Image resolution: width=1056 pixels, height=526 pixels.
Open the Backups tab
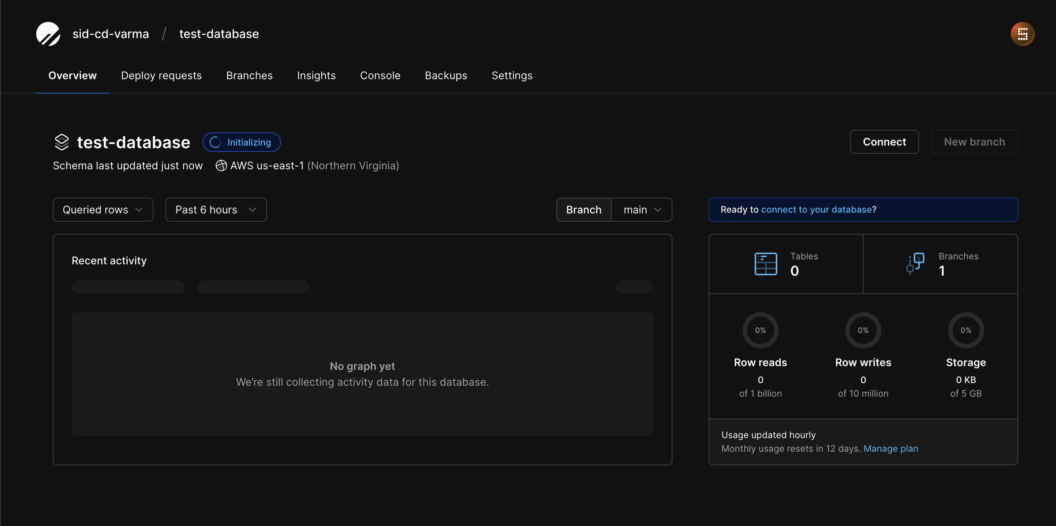(x=446, y=75)
